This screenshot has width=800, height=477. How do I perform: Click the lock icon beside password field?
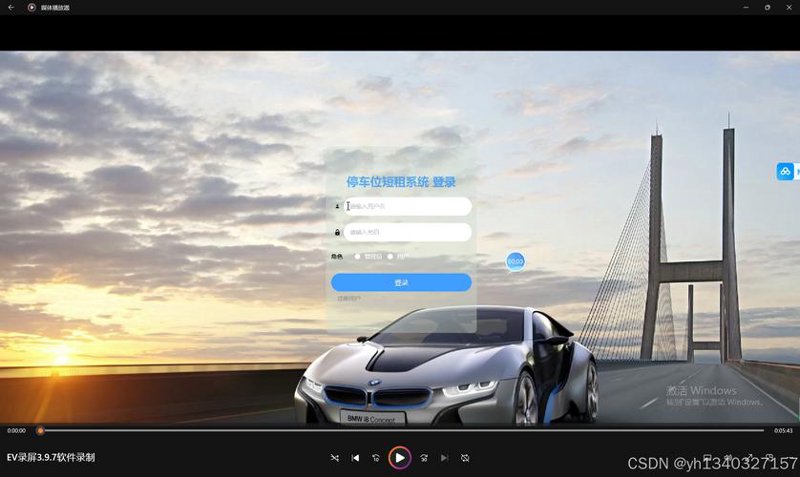(x=337, y=232)
